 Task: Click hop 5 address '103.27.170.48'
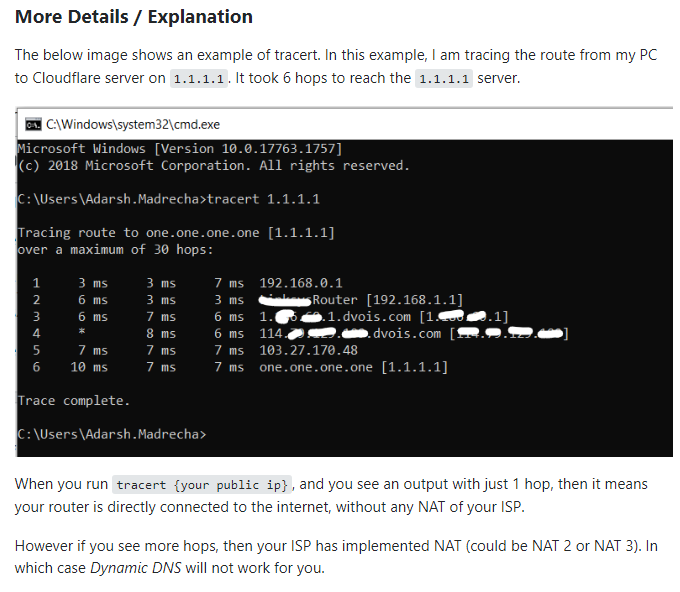308,350
